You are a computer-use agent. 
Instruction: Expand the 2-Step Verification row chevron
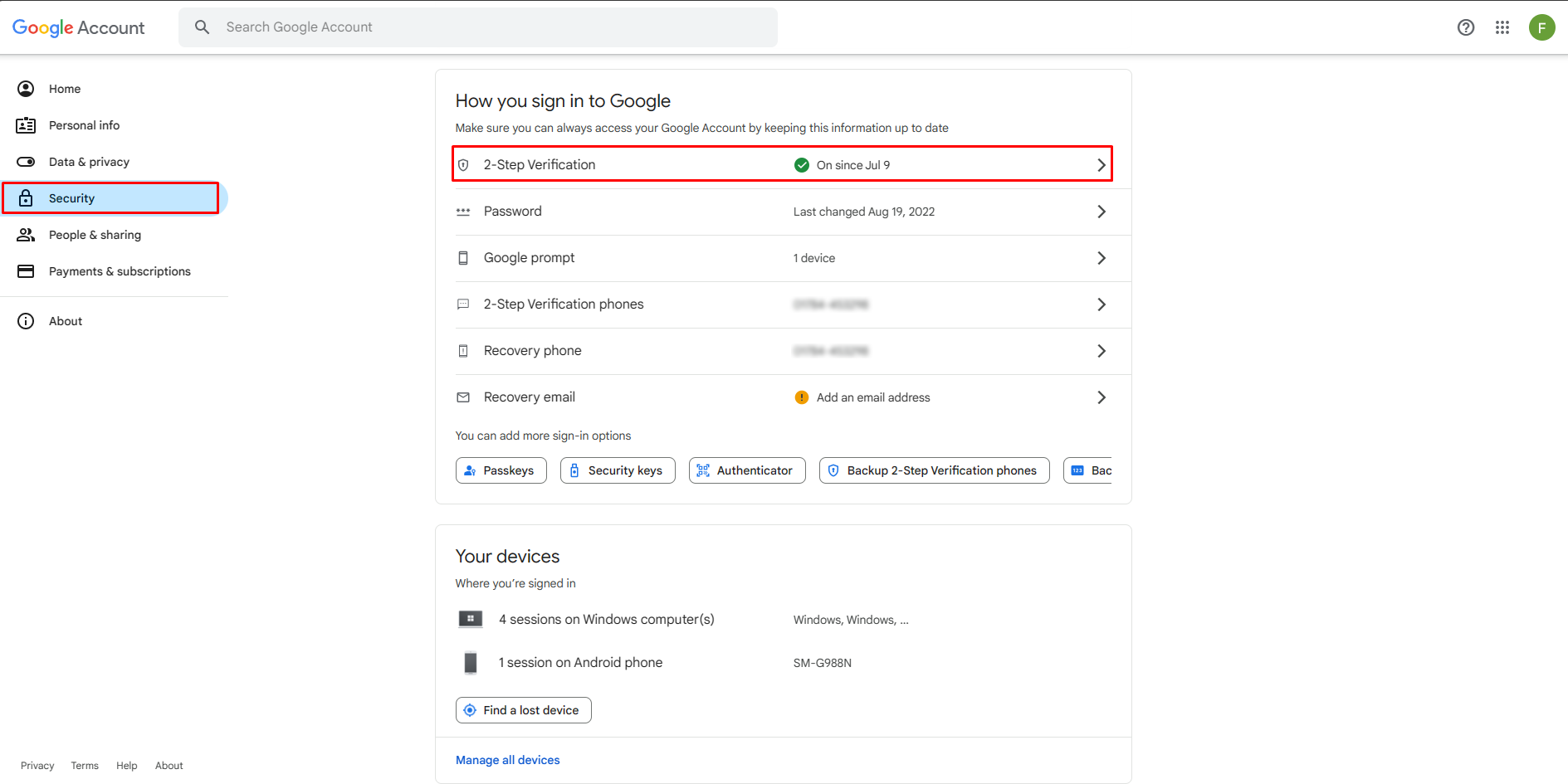(x=1102, y=165)
